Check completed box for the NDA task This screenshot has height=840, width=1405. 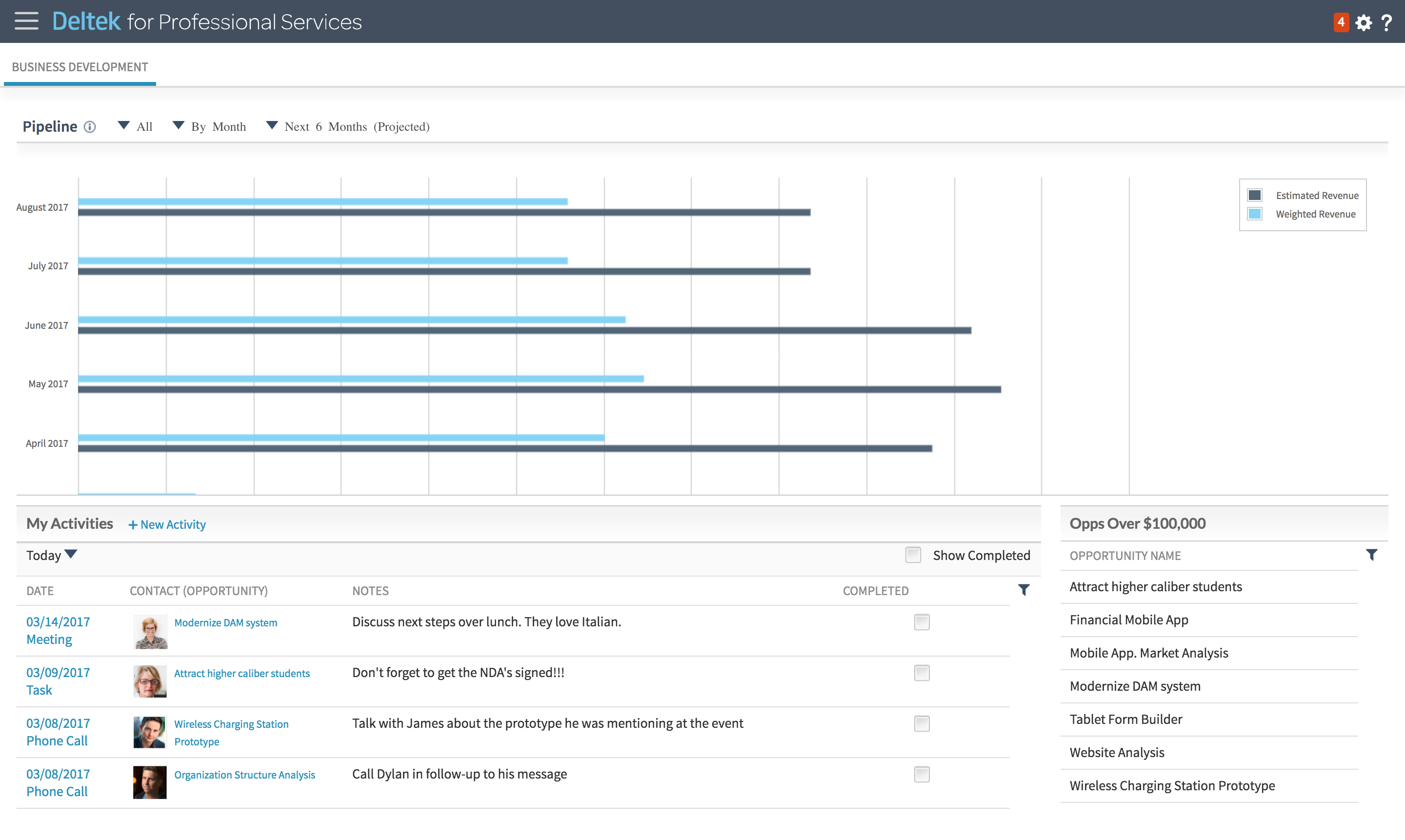(x=922, y=673)
